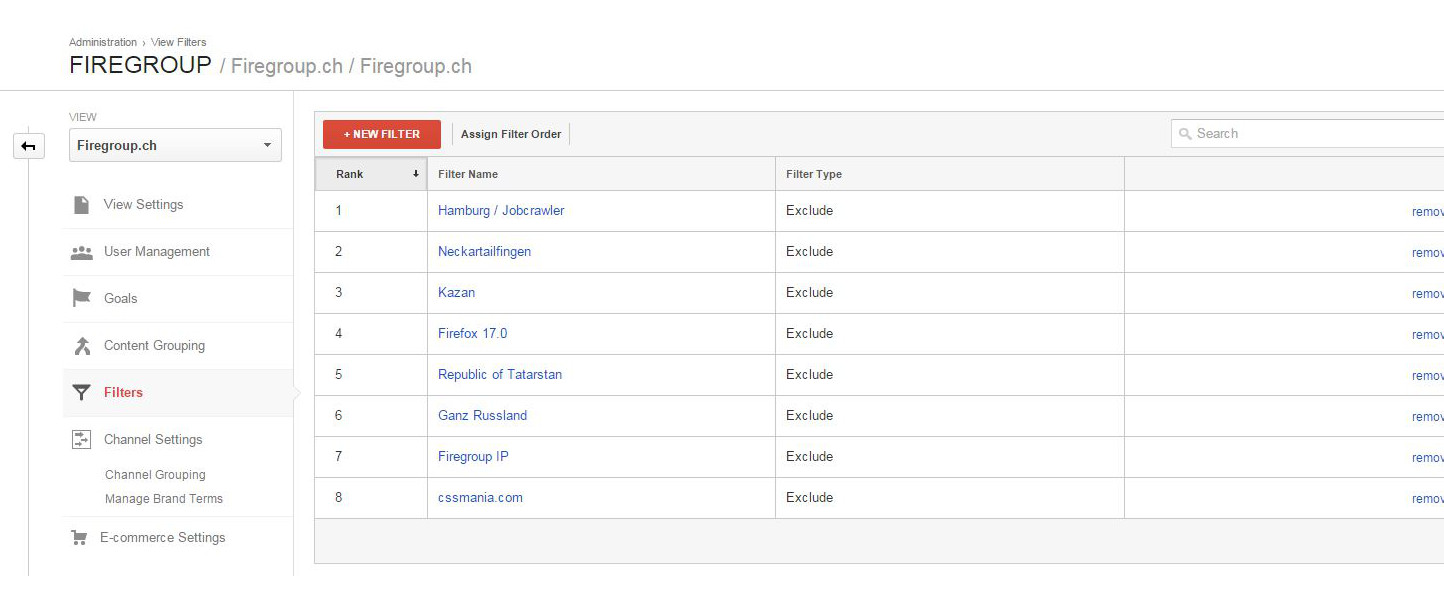
Task: Click the FIREGROUP account title
Action: 140,66
